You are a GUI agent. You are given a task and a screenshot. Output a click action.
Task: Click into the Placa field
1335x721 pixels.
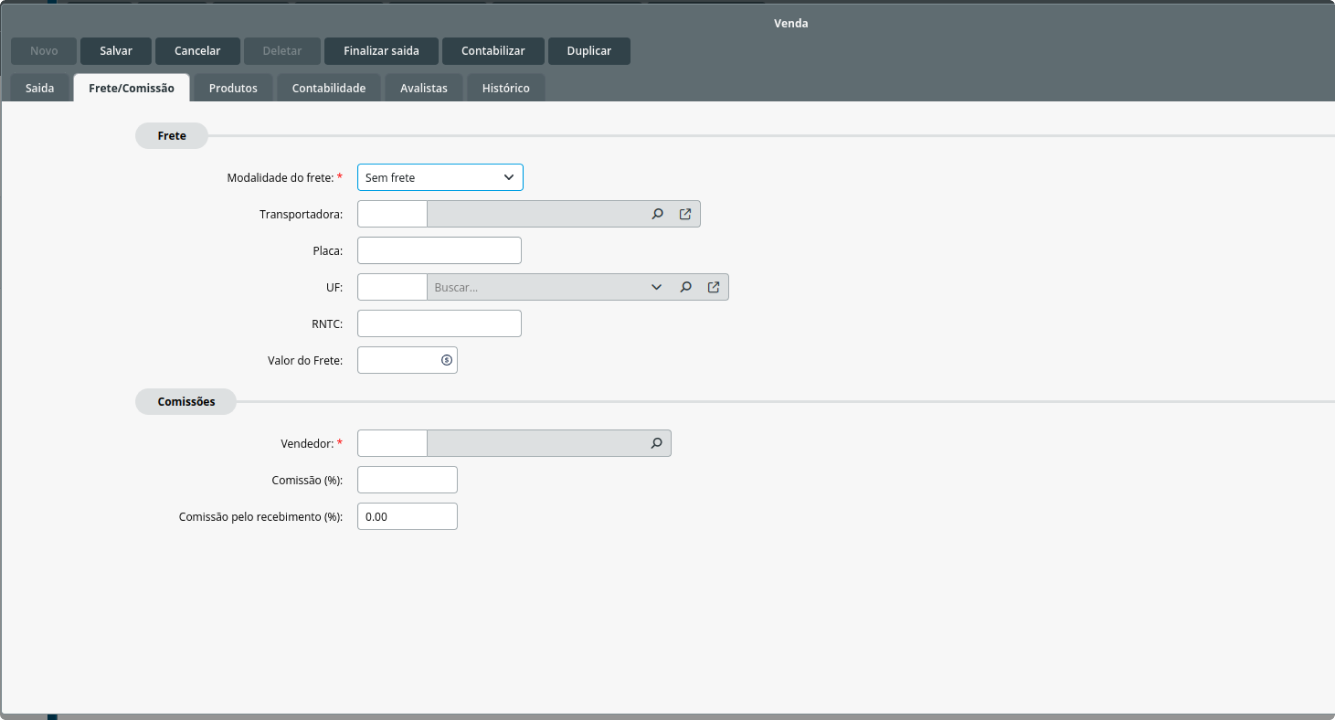click(439, 250)
